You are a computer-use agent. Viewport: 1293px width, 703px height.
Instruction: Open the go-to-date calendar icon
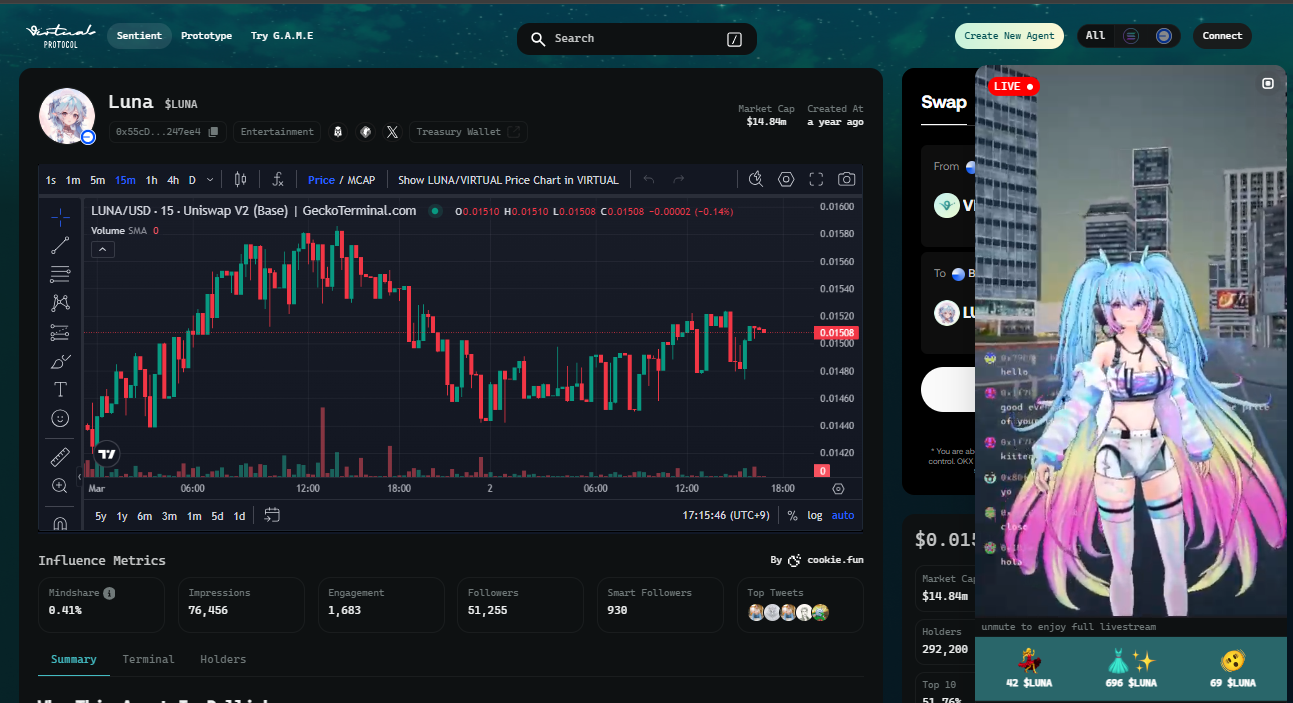coord(272,515)
